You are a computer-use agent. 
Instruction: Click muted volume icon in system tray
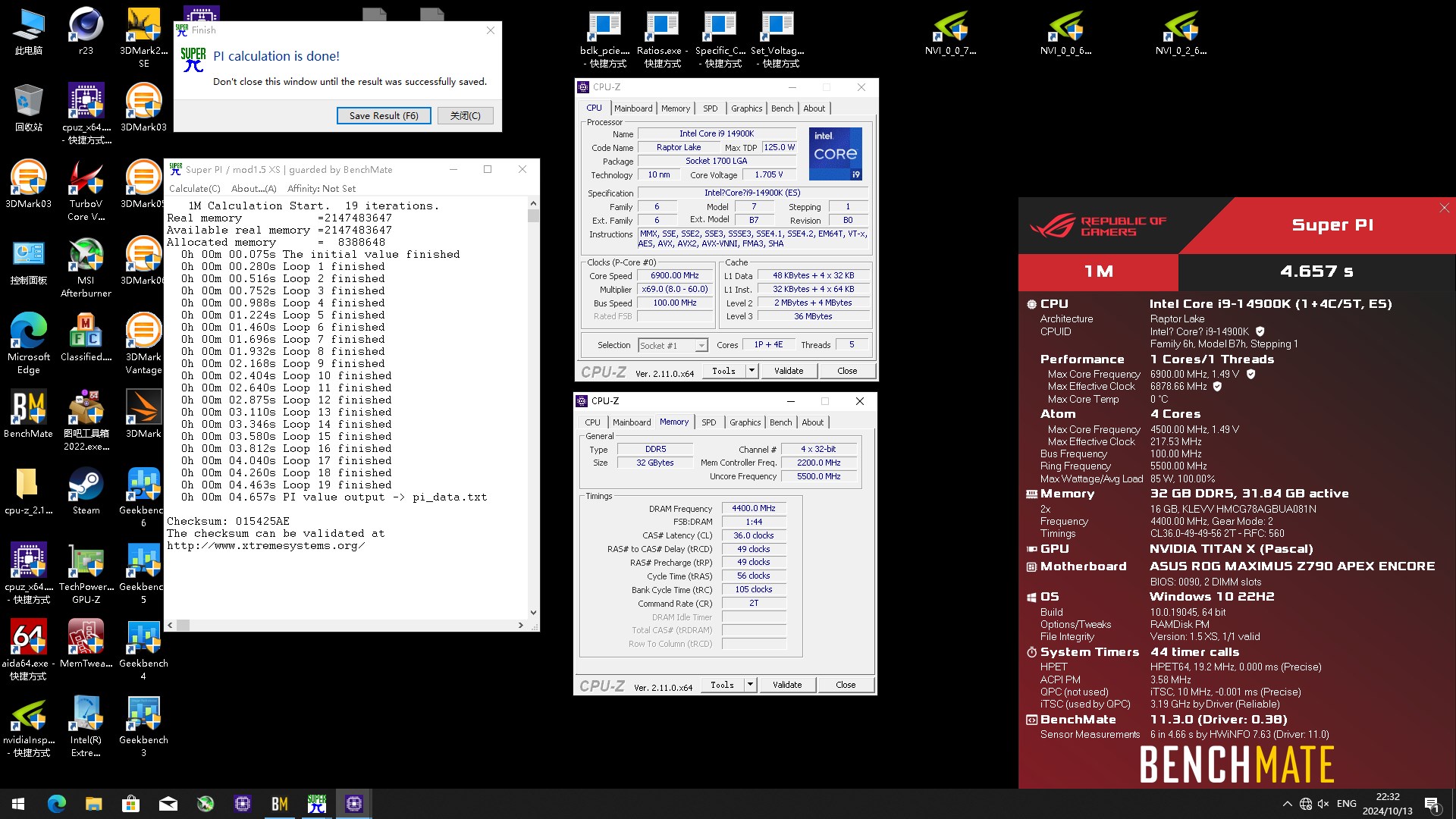point(1323,804)
